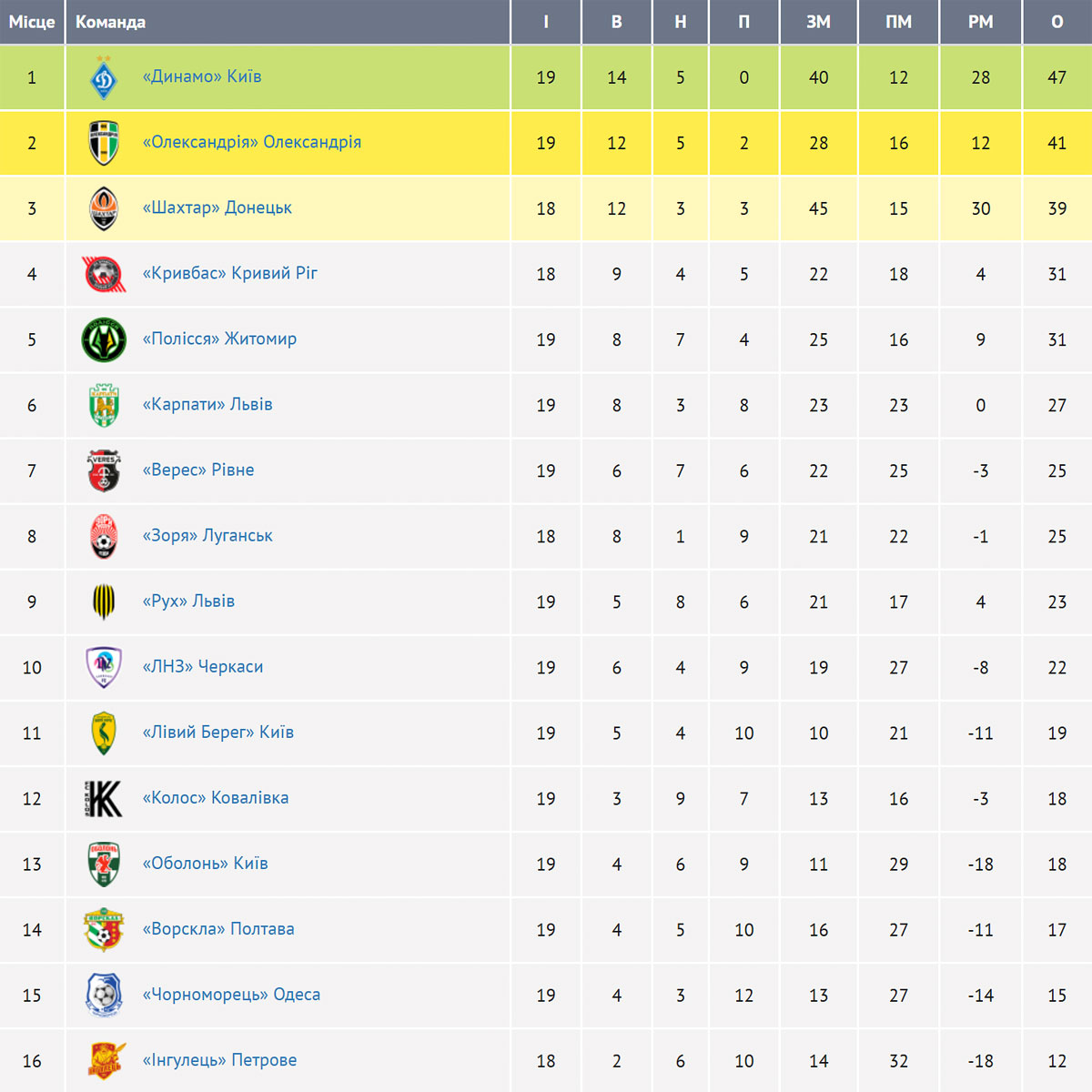The height and width of the screenshot is (1092, 1092).
Task: Open the «Динамо» Київ team link
Action: [x=202, y=76]
